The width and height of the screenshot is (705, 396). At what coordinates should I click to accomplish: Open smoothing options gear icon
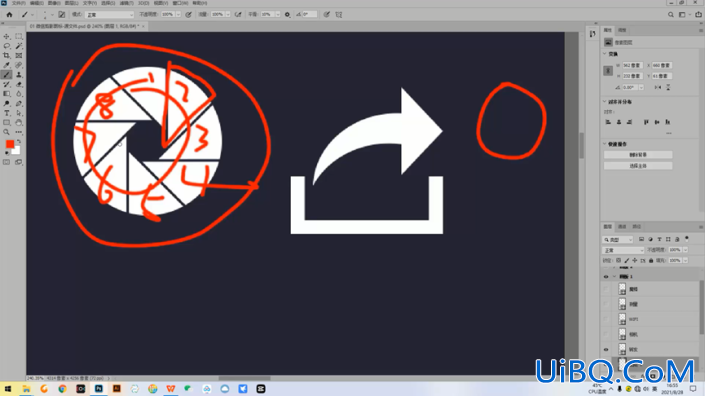287,14
